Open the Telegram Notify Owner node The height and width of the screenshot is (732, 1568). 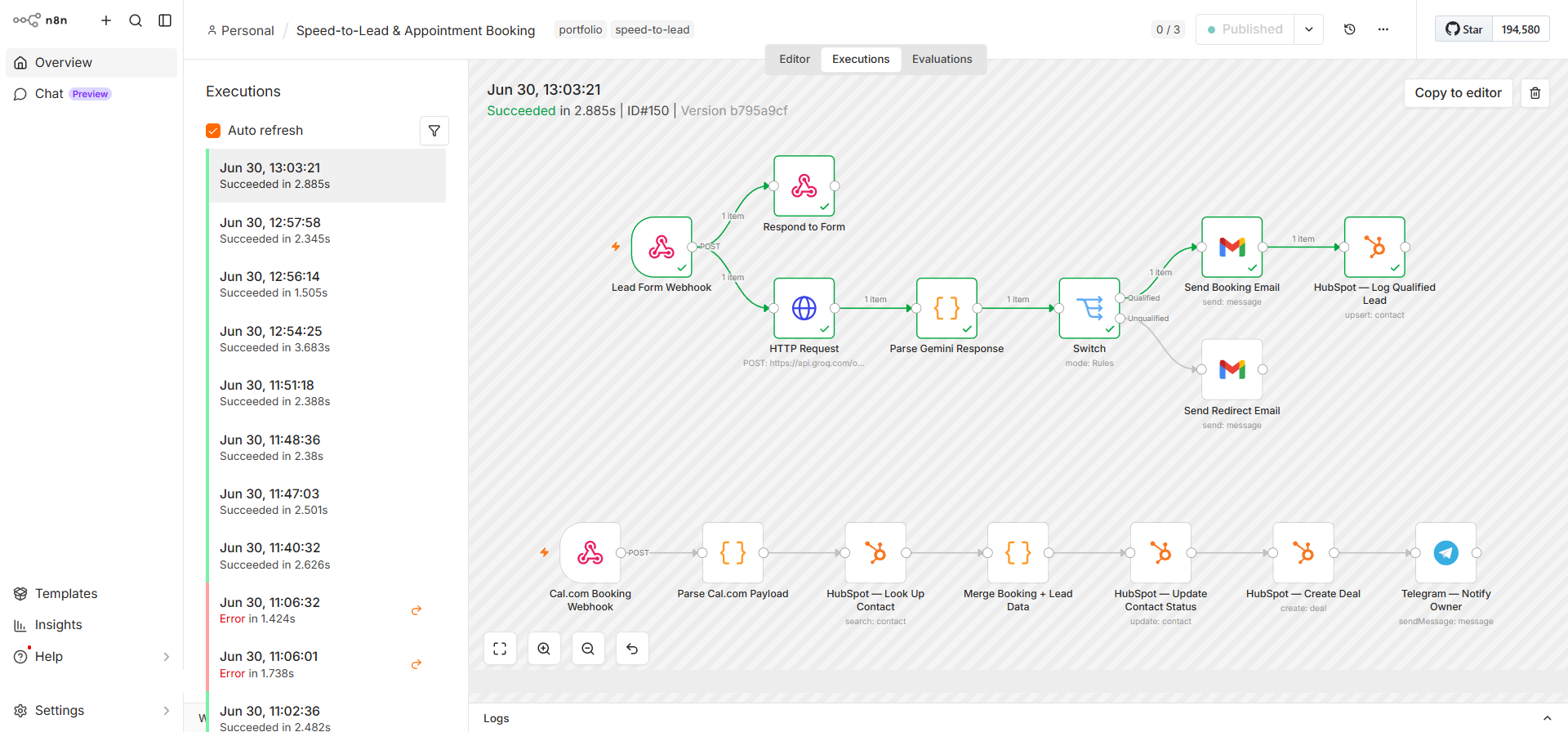coord(1445,553)
